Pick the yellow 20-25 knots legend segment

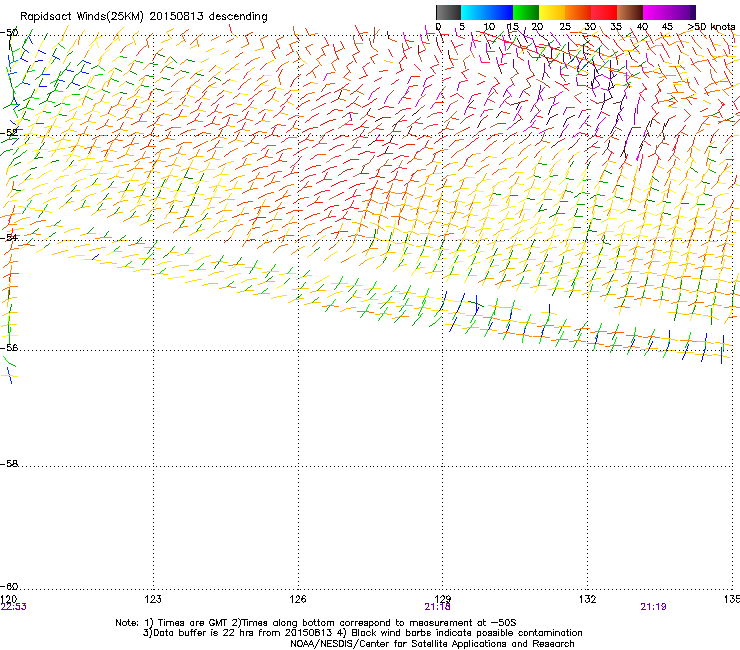coord(552,12)
